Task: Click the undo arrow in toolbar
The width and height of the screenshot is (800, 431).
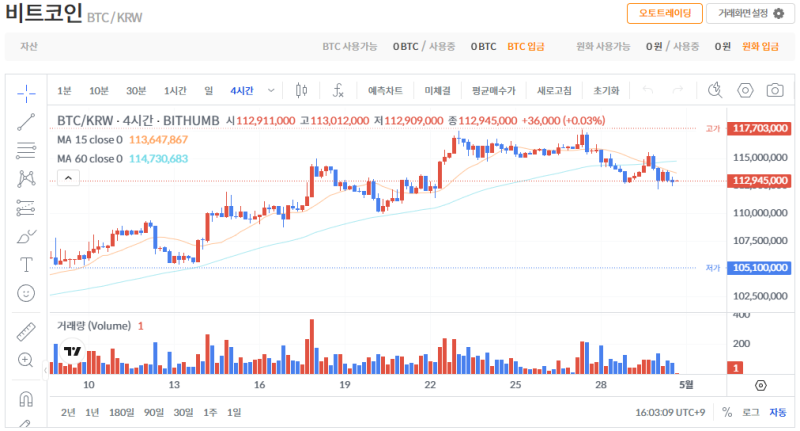Action: tap(648, 90)
